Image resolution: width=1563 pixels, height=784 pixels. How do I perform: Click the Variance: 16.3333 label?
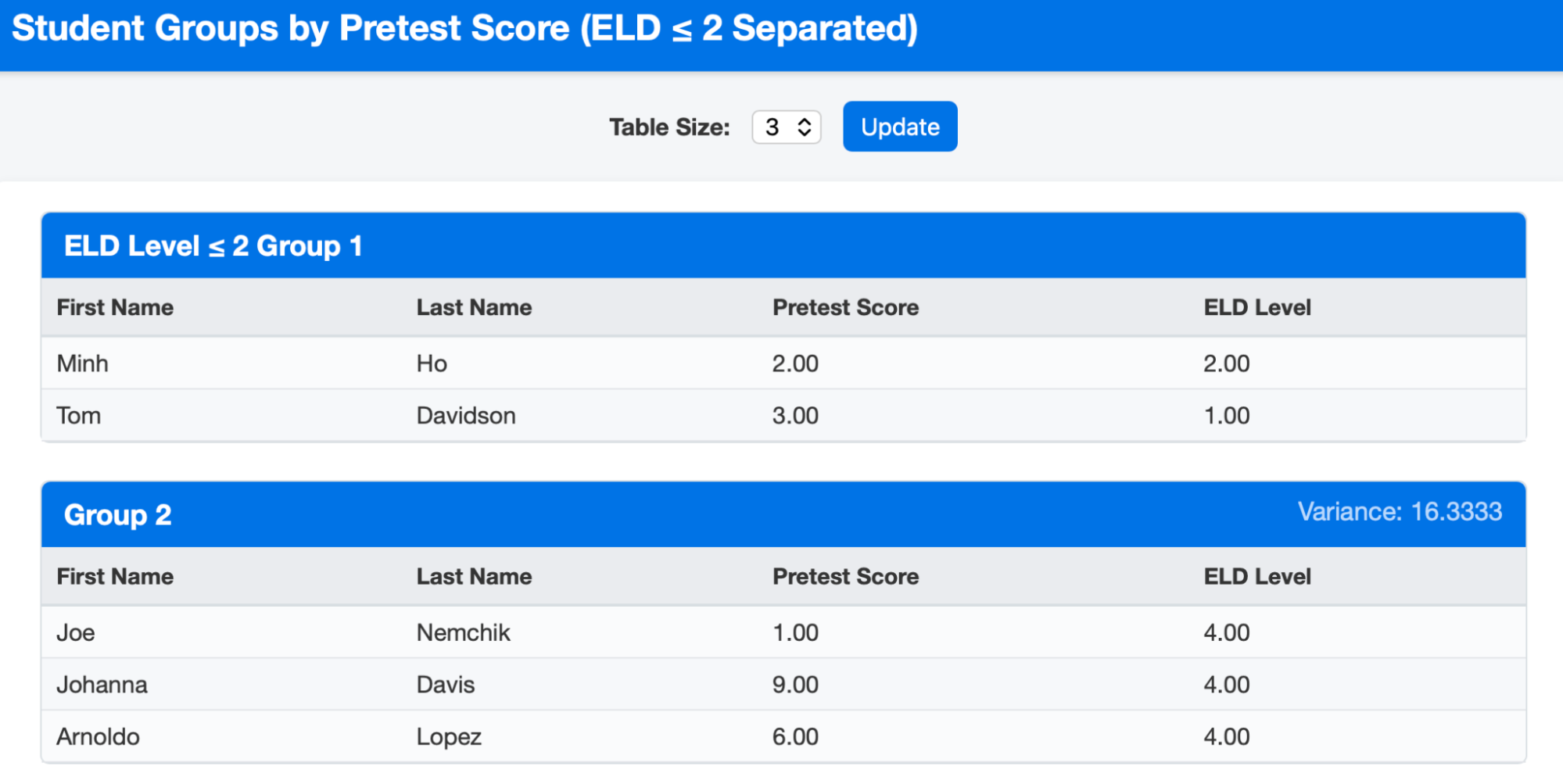pos(1399,512)
